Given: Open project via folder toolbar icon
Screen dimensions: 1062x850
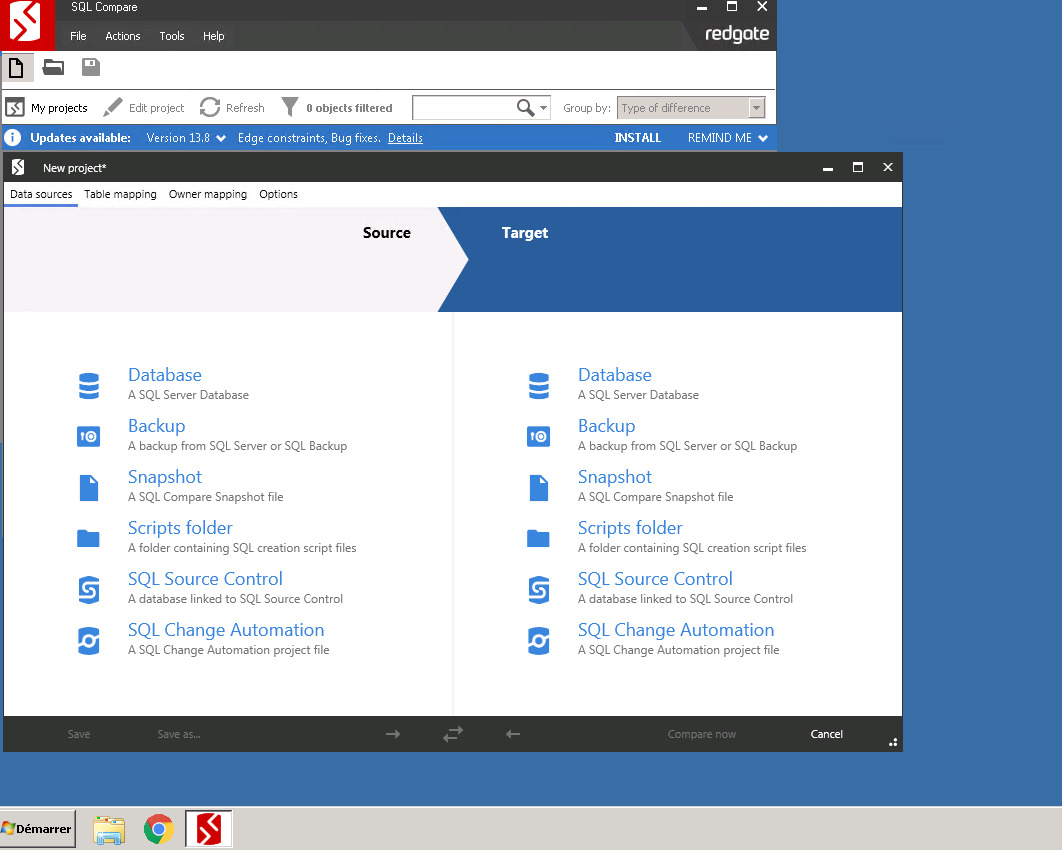Looking at the screenshot, I should (x=54, y=67).
